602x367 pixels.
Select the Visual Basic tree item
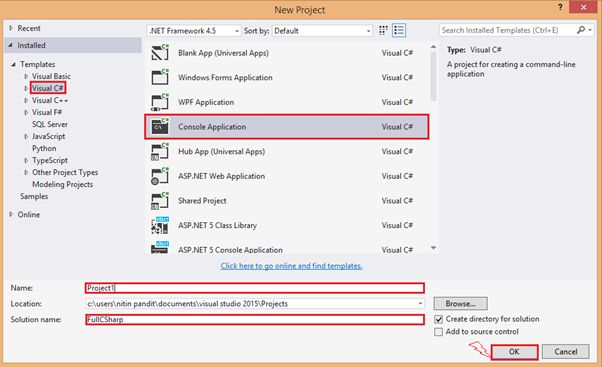tap(51, 76)
